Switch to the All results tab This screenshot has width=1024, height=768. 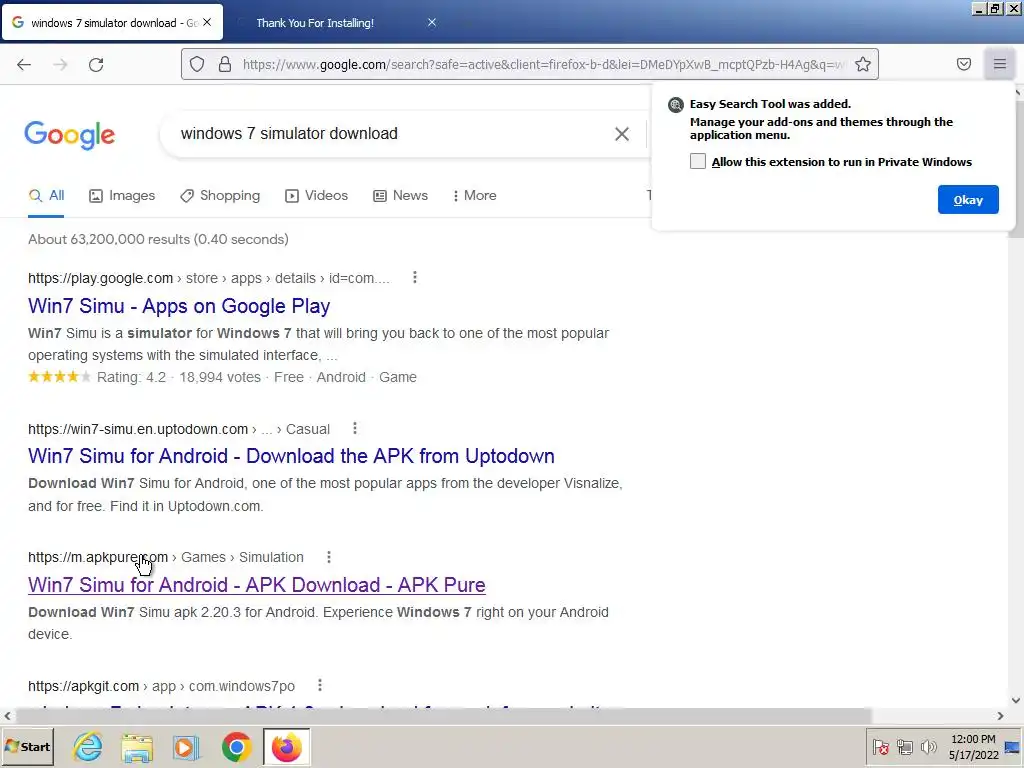click(x=46, y=195)
